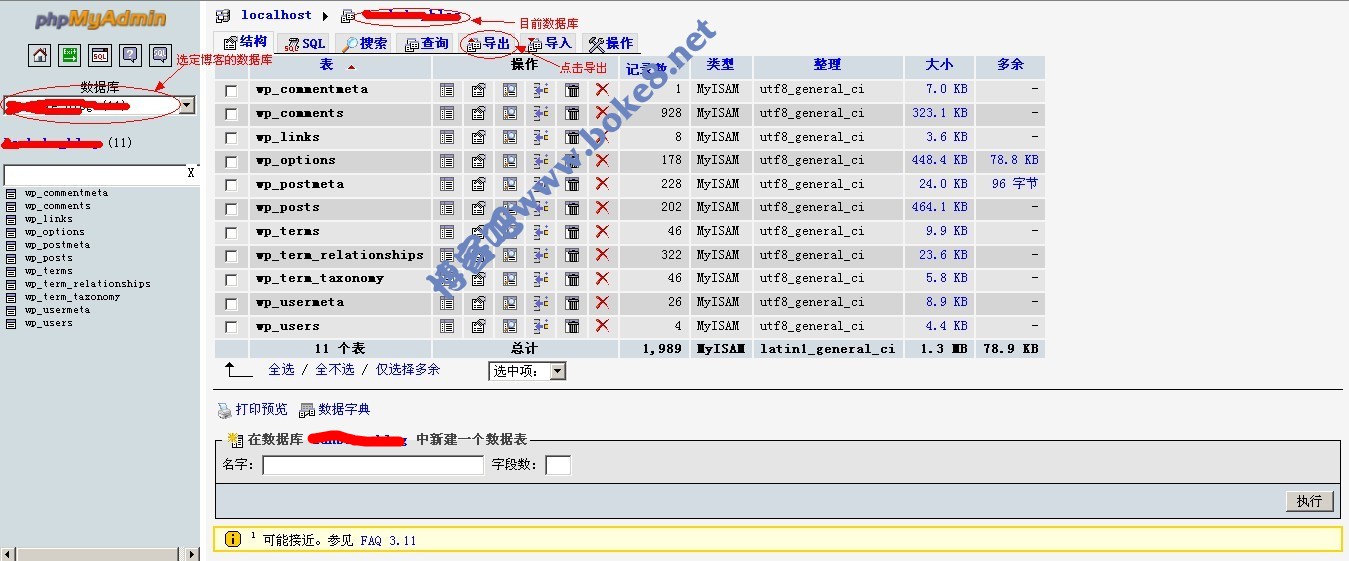Click the red delete icon for wp_posts
Viewport: 1349px width, 561px height.
[x=602, y=208]
